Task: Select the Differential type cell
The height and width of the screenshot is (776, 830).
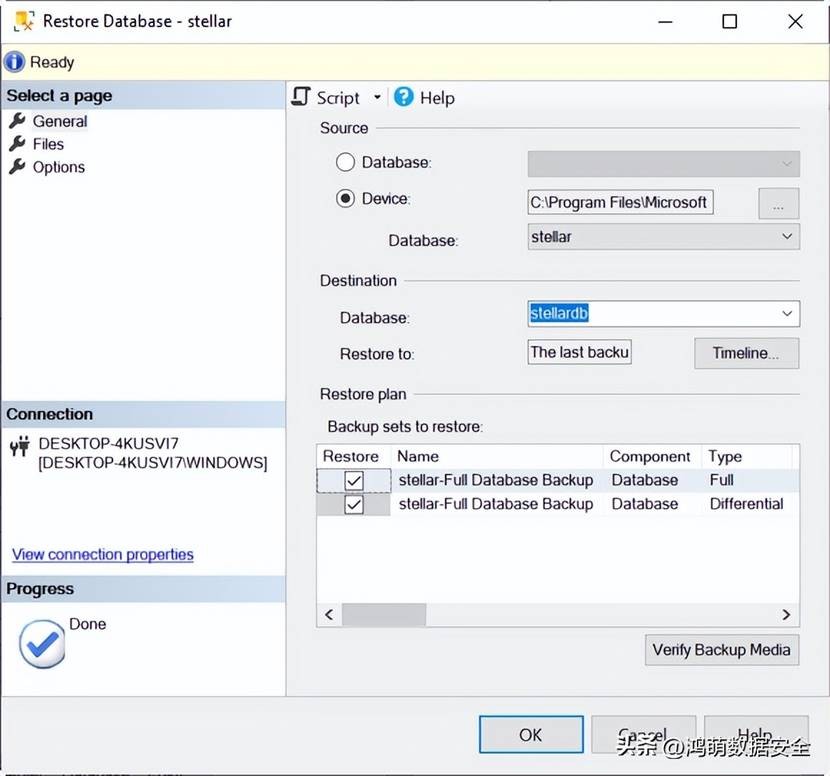Action: pyautogui.click(x=746, y=503)
